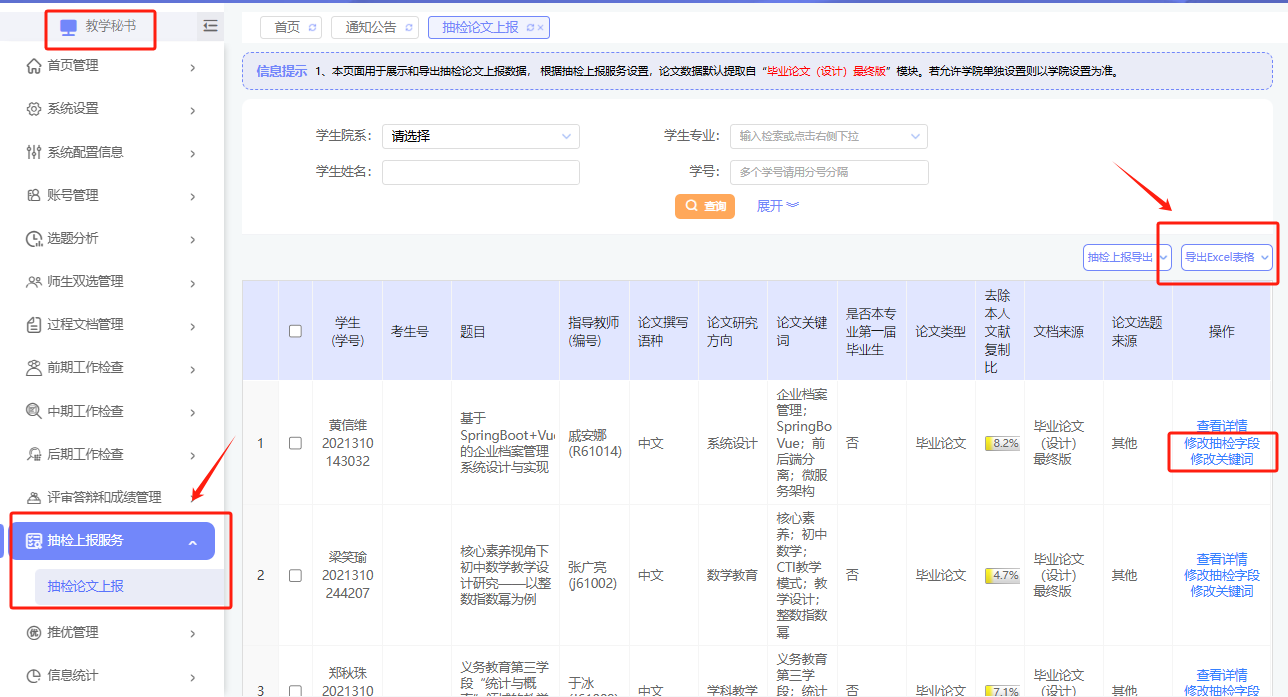
Task: Click the orange 查询 button
Action: (x=705, y=206)
